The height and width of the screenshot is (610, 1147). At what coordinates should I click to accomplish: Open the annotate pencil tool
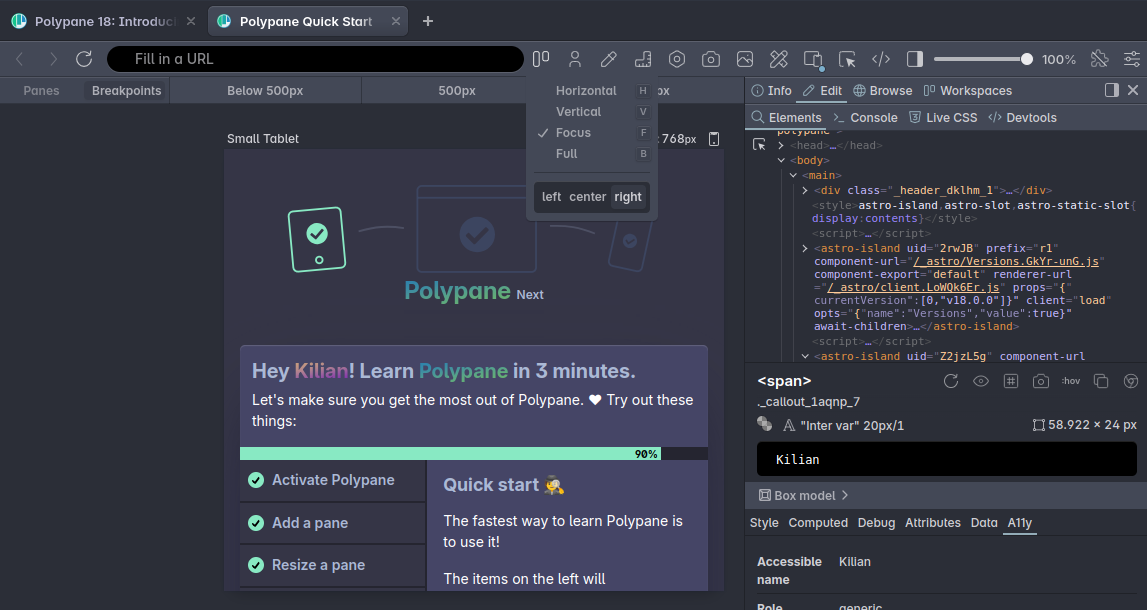click(609, 58)
